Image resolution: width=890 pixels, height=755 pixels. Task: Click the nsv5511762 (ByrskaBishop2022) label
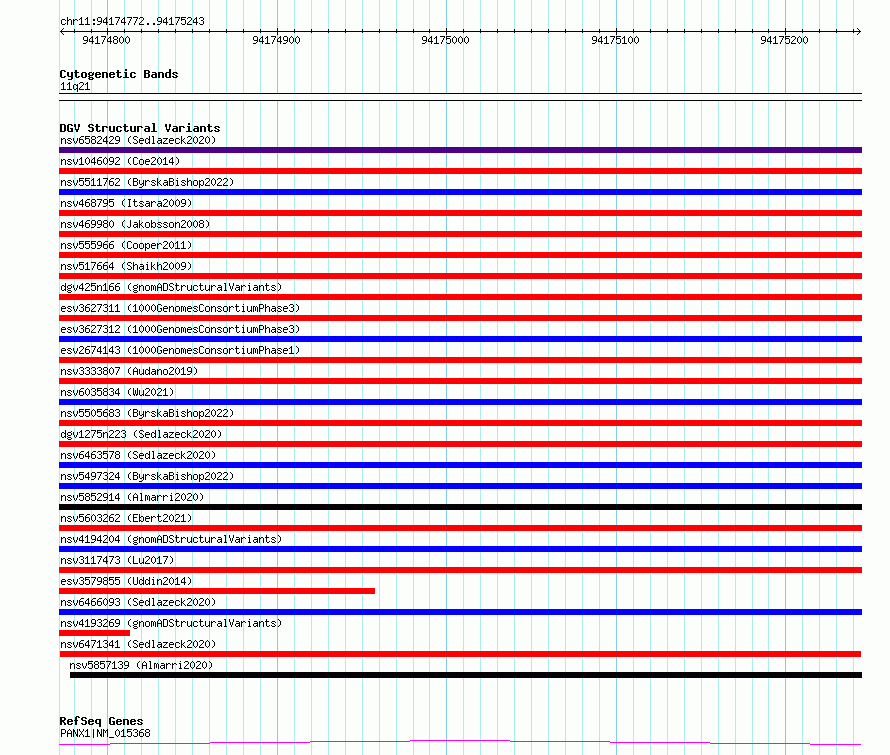click(147, 182)
